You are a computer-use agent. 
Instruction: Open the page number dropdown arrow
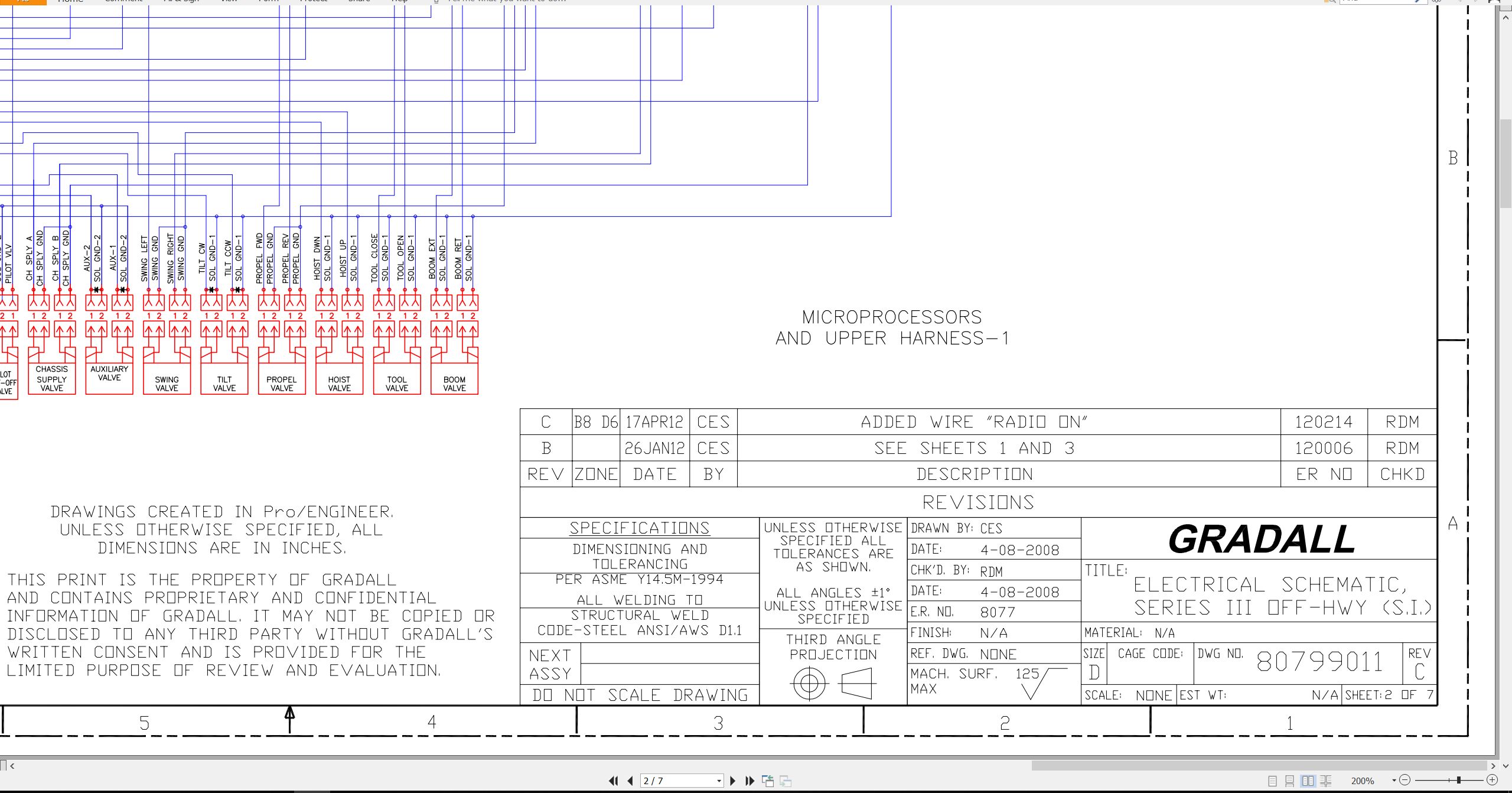click(719, 781)
